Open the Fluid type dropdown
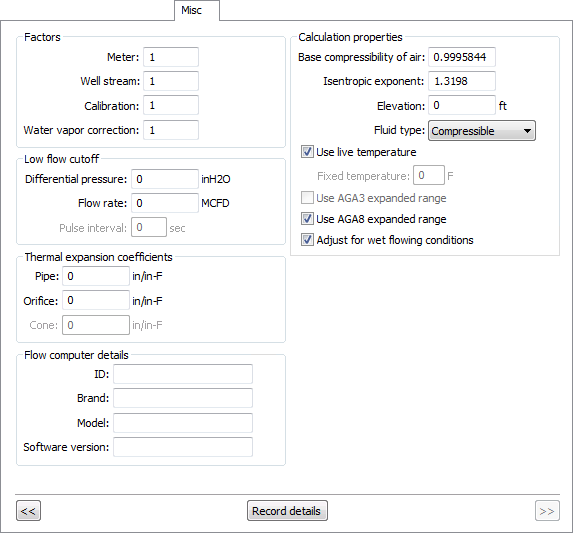Screen dimensions: 573x533 [482, 131]
